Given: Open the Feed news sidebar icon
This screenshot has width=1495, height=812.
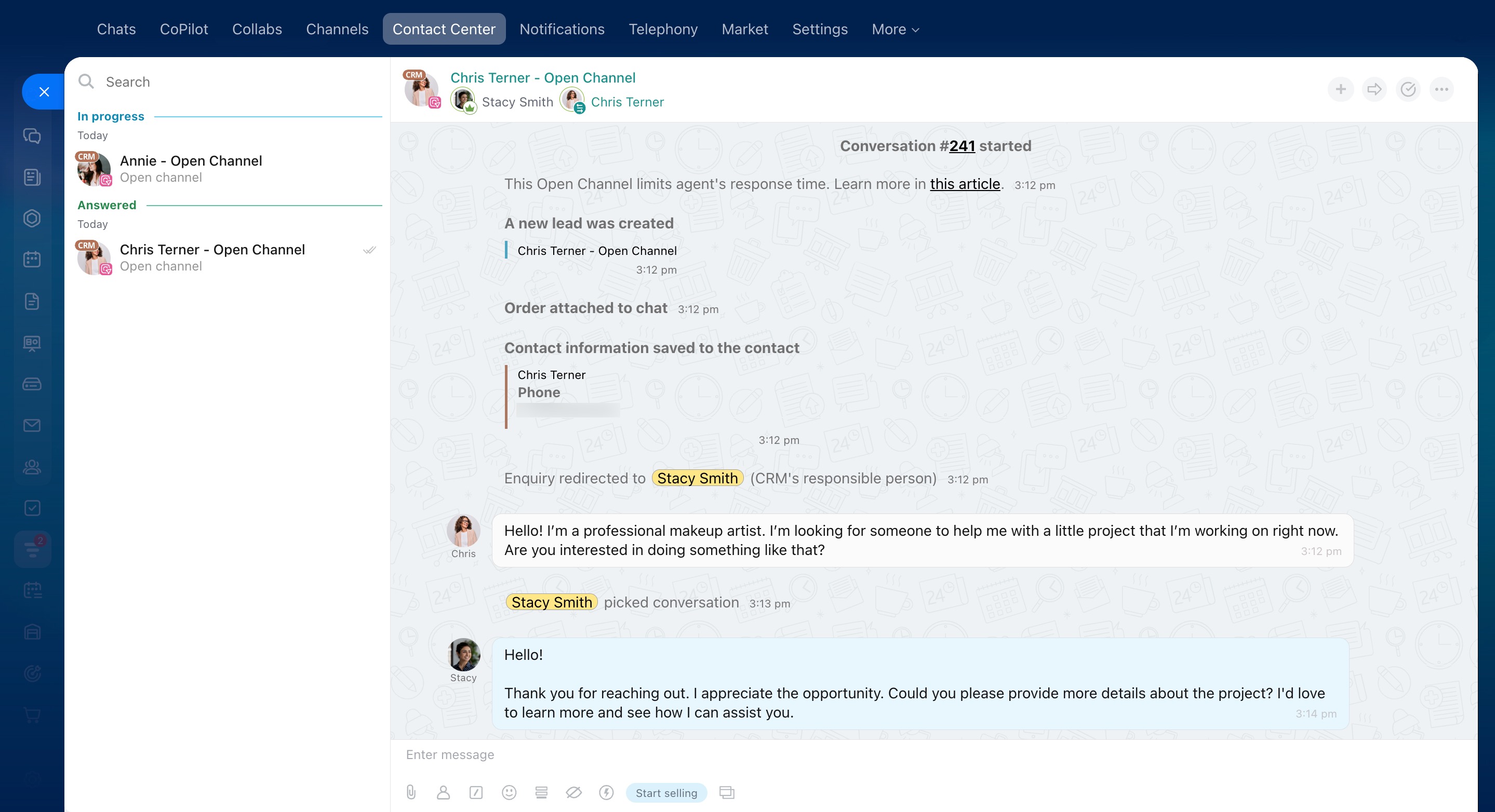Looking at the screenshot, I should pos(32,178).
